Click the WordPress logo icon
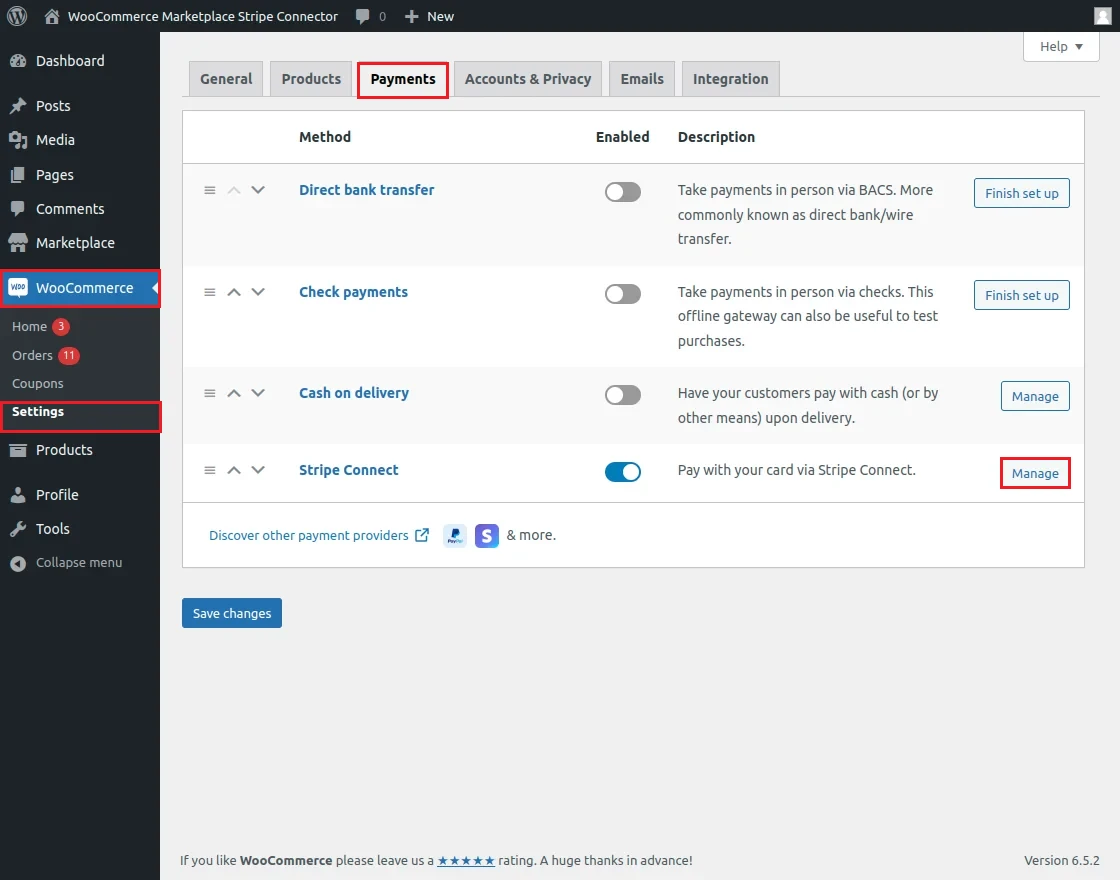 [16, 16]
